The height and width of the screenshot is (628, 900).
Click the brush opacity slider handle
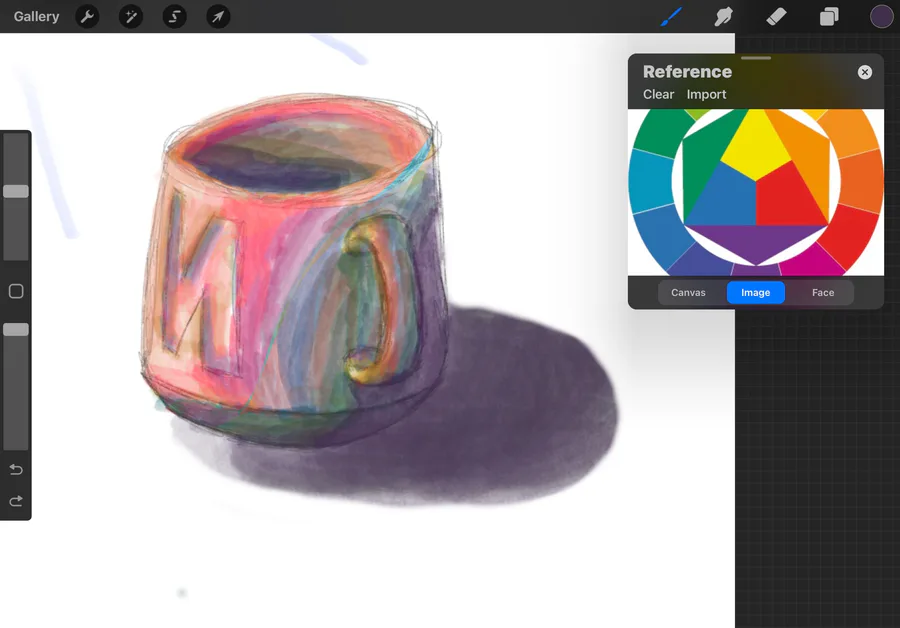coord(16,329)
